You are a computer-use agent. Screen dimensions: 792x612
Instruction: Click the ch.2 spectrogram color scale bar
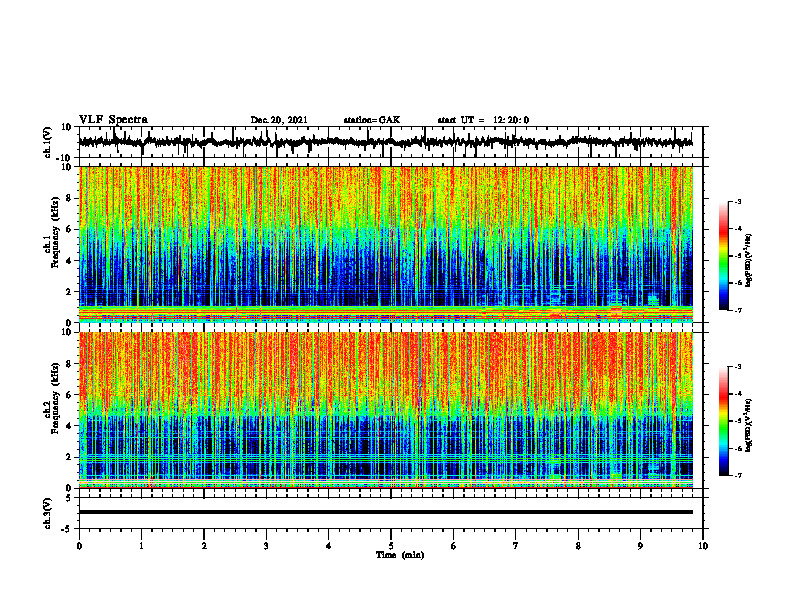click(x=723, y=421)
